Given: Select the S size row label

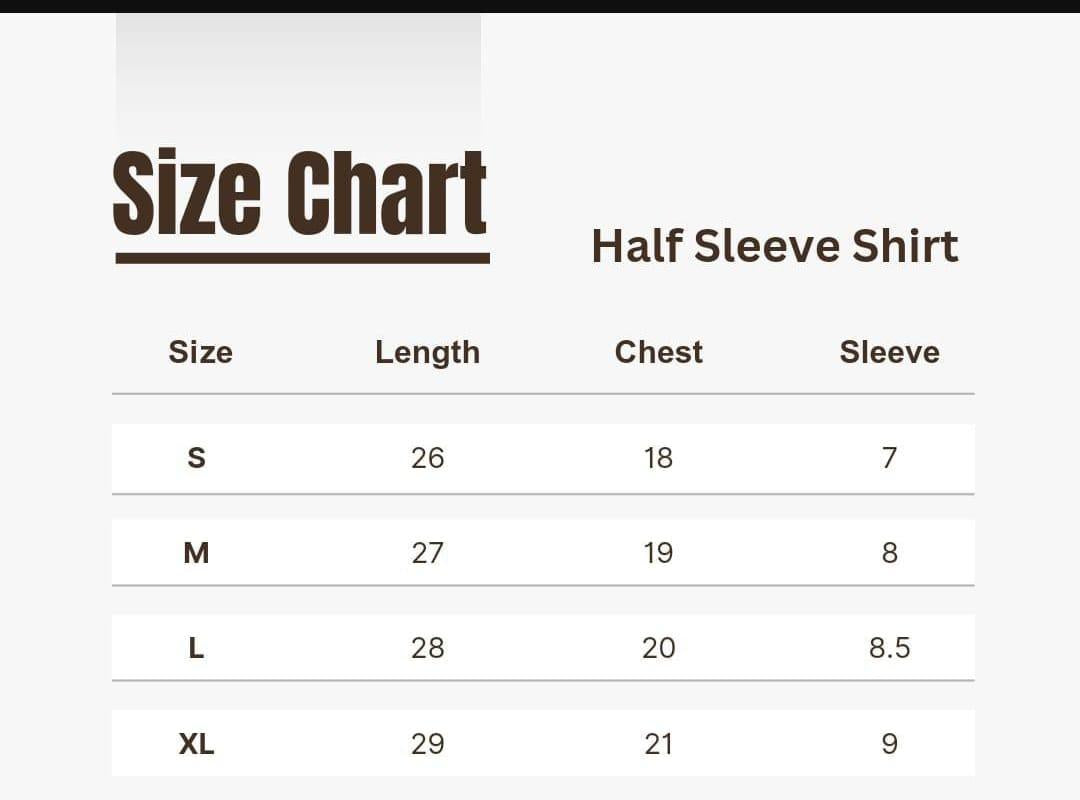Looking at the screenshot, I should pos(196,458).
